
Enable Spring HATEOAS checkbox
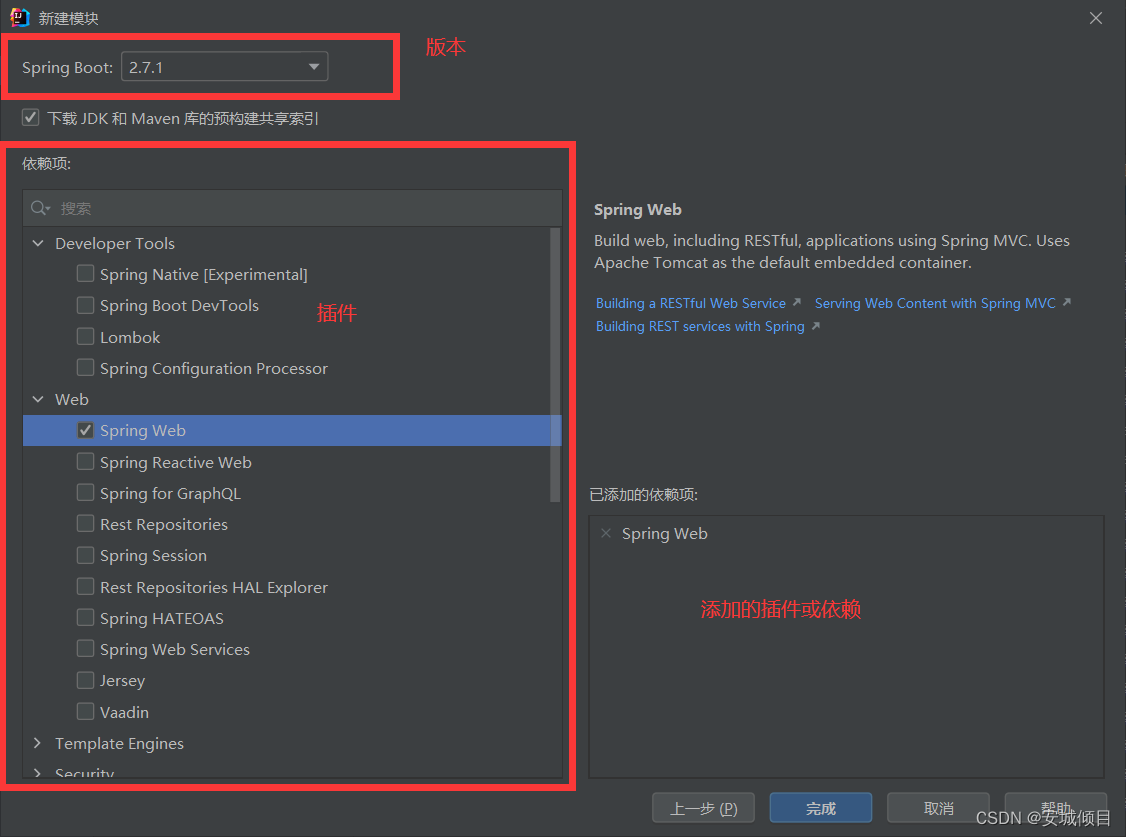click(85, 617)
